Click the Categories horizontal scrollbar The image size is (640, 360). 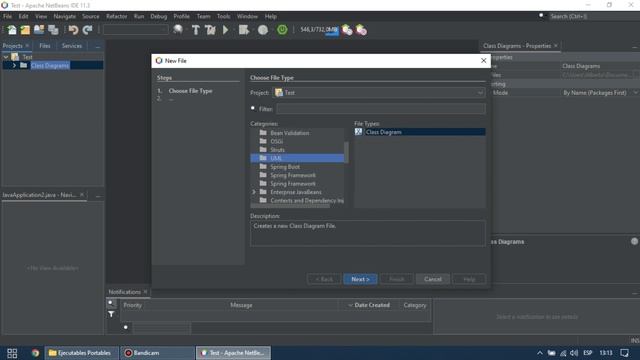290,206
